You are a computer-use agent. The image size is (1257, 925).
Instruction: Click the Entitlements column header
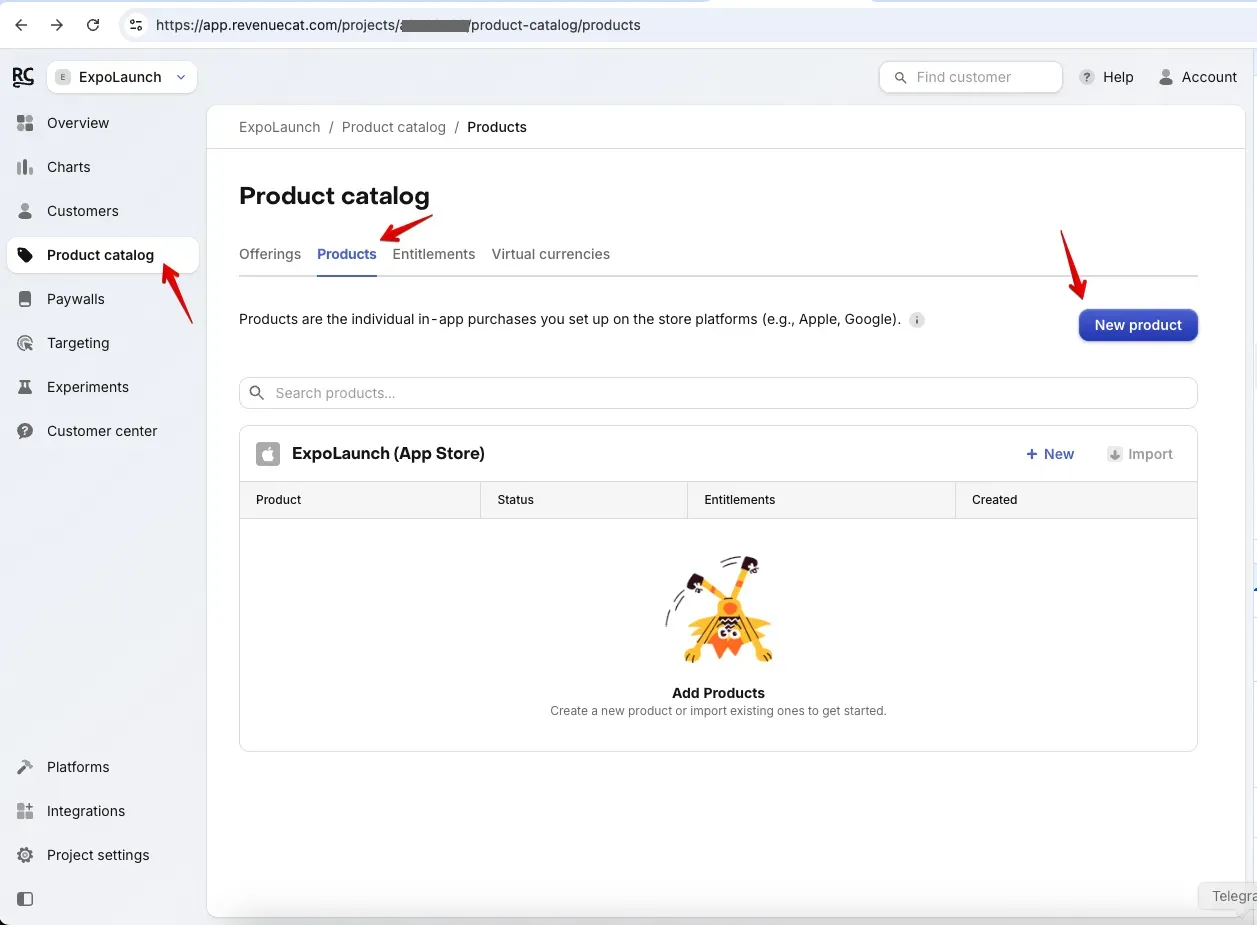point(740,500)
